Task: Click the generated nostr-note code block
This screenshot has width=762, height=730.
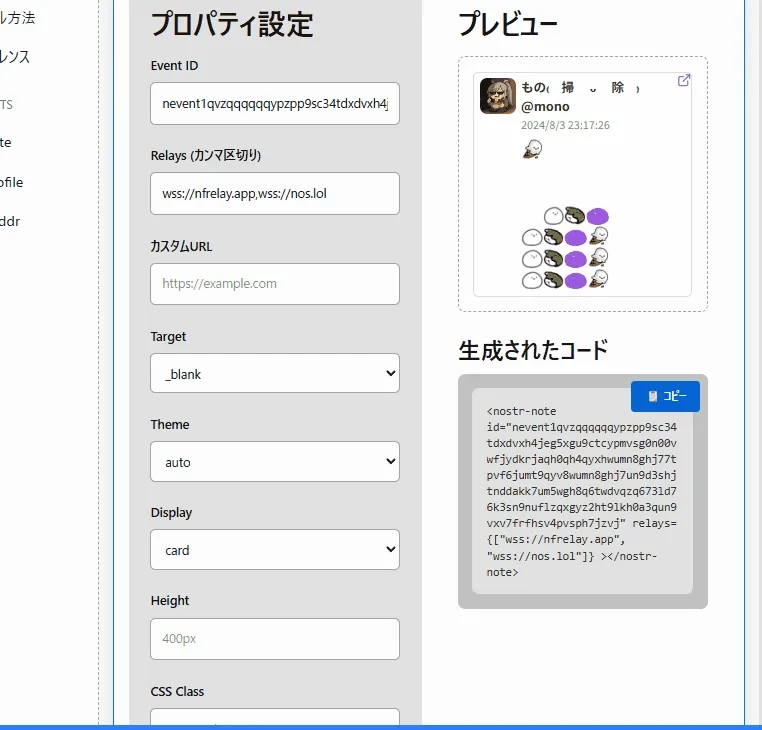Action: pyautogui.click(x=582, y=490)
